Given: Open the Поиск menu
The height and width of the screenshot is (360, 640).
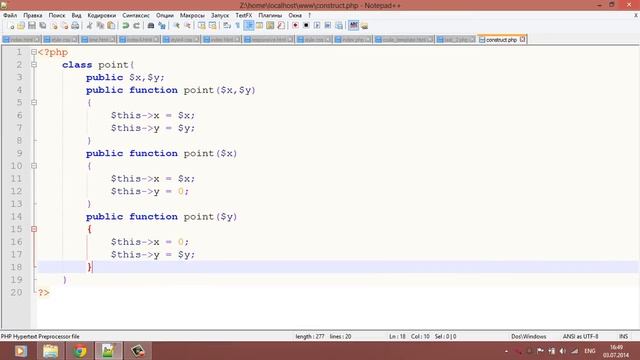Looking at the screenshot, I should [x=57, y=15].
